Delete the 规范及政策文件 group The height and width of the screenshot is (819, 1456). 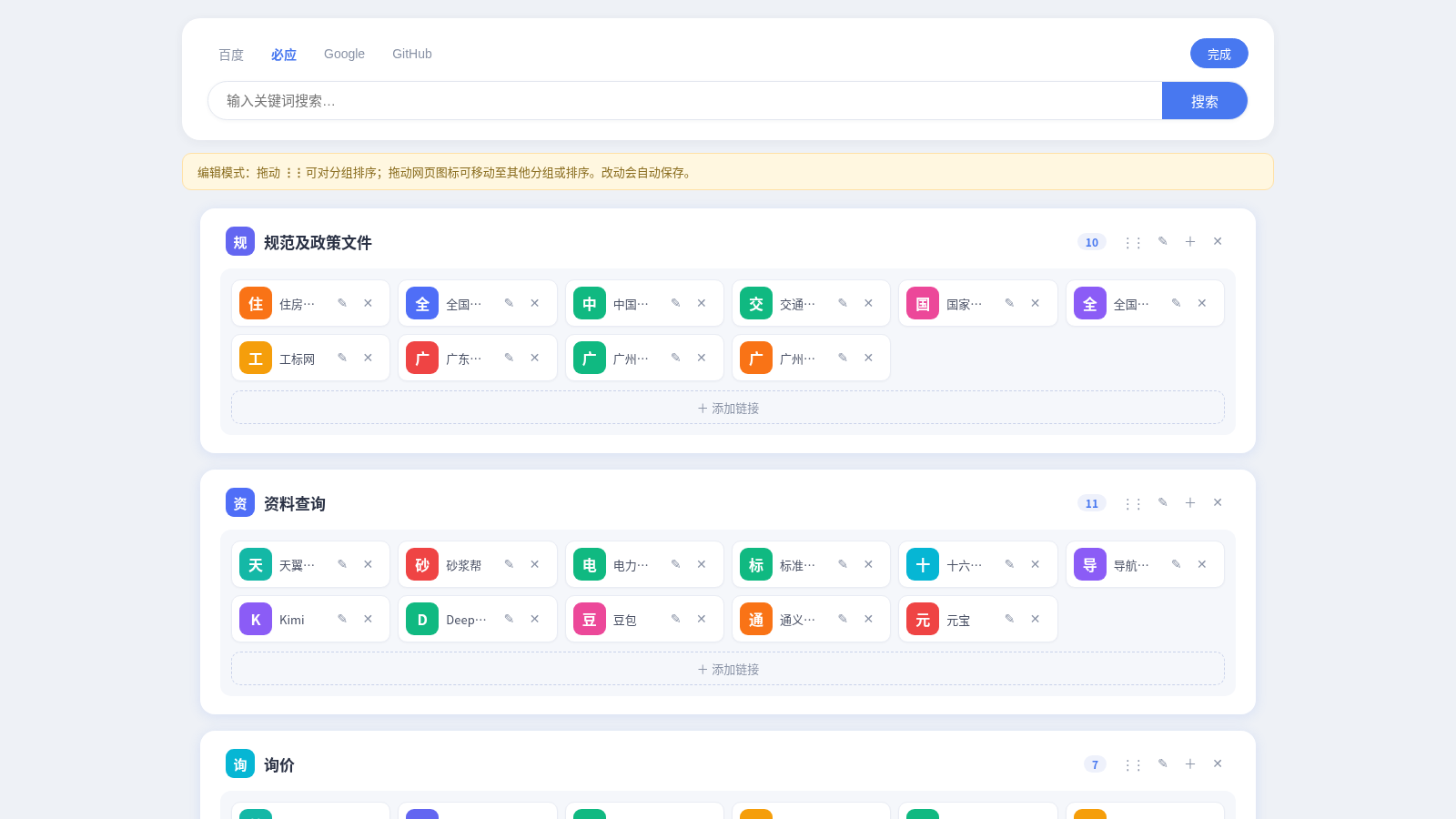pyautogui.click(x=1218, y=241)
